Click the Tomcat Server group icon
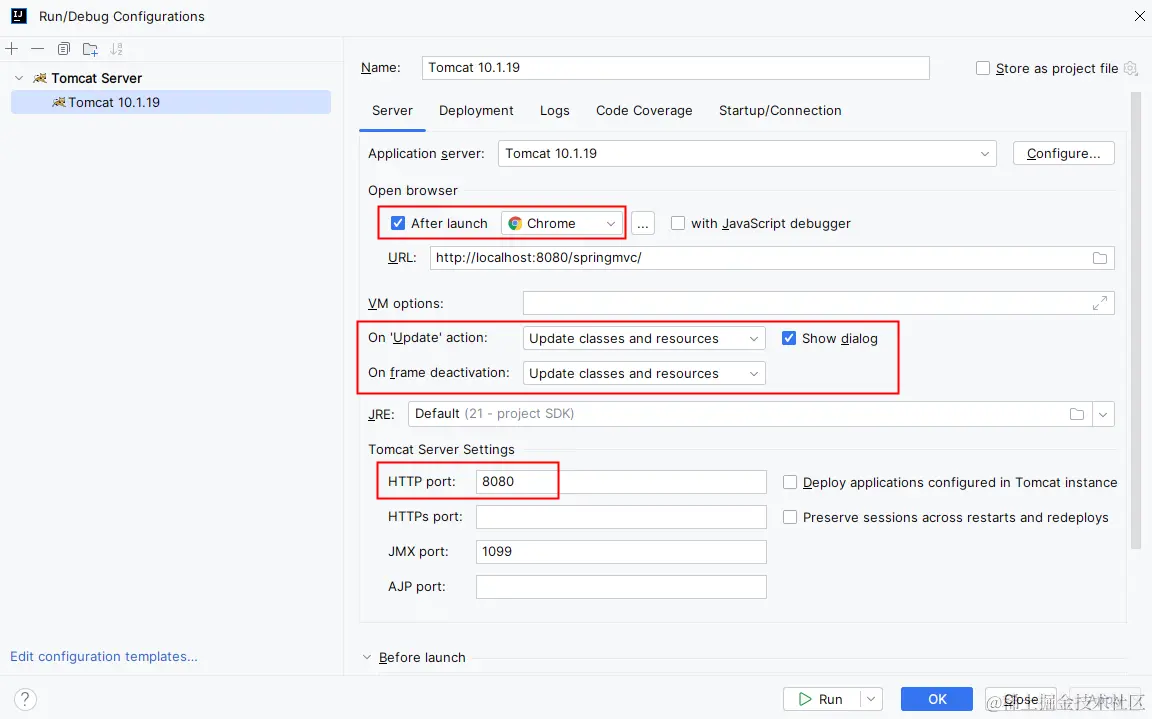1152x719 pixels. click(40, 78)
